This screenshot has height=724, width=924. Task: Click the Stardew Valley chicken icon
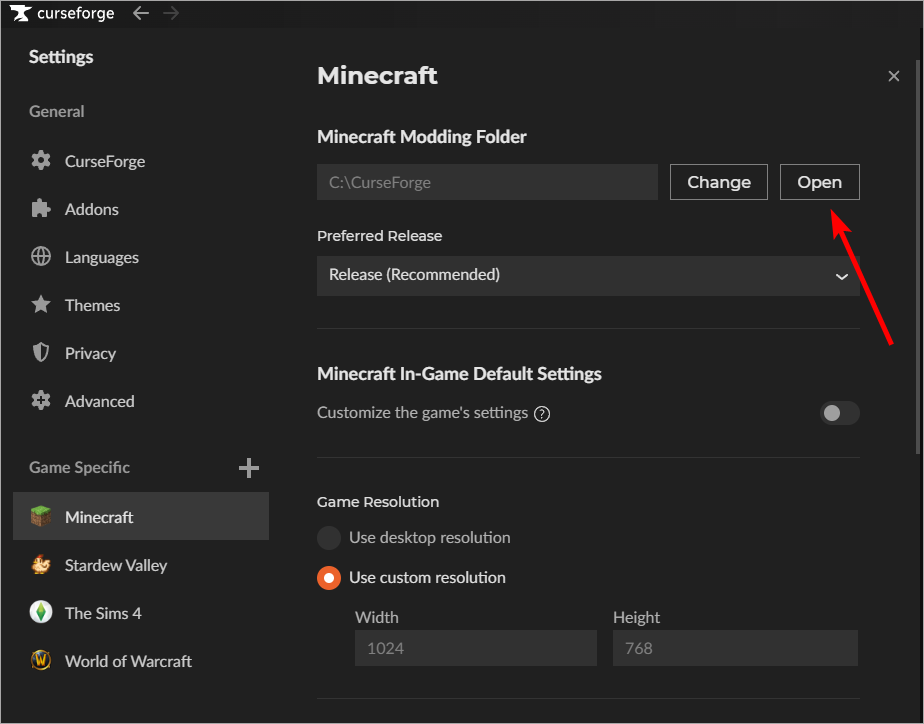pos(41,565)
